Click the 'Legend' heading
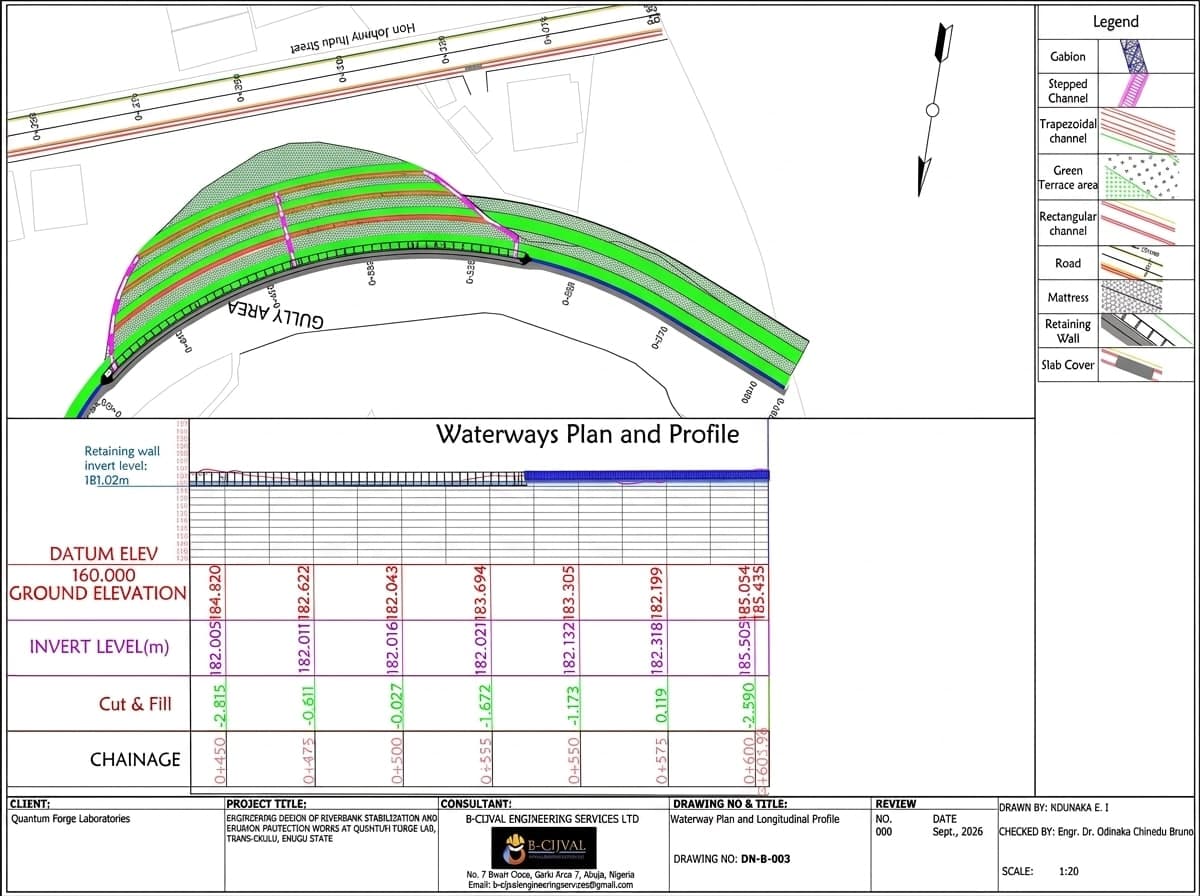The height and width of the screenshot is (896, 1200). tap(1115, 21)
